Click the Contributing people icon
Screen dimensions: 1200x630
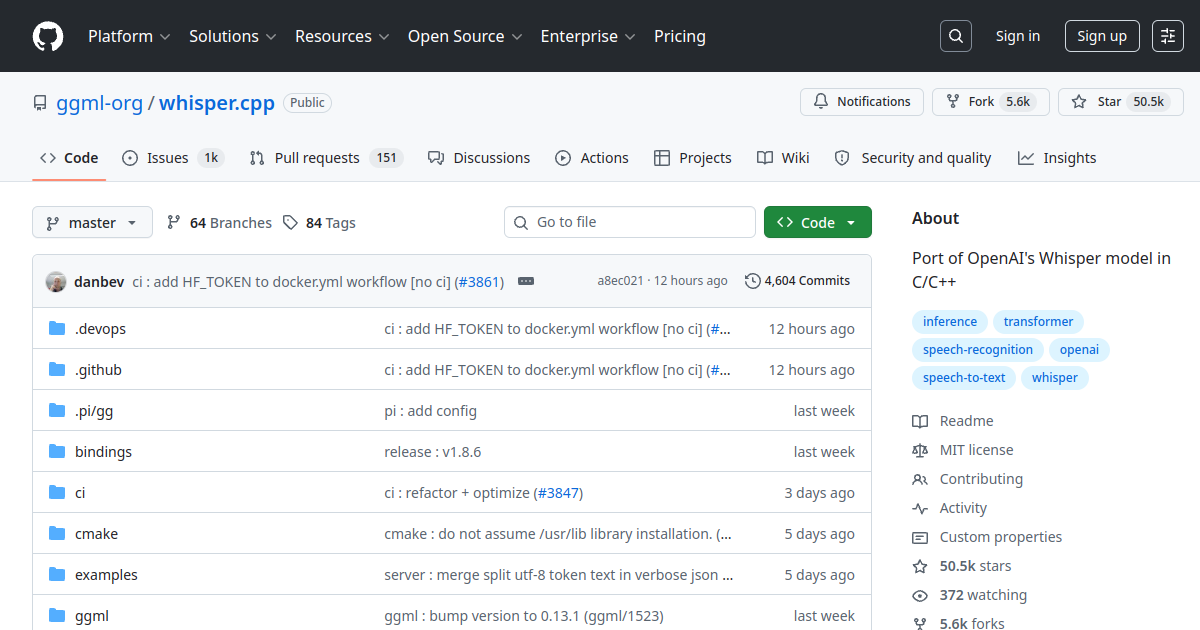click(920, 479)
